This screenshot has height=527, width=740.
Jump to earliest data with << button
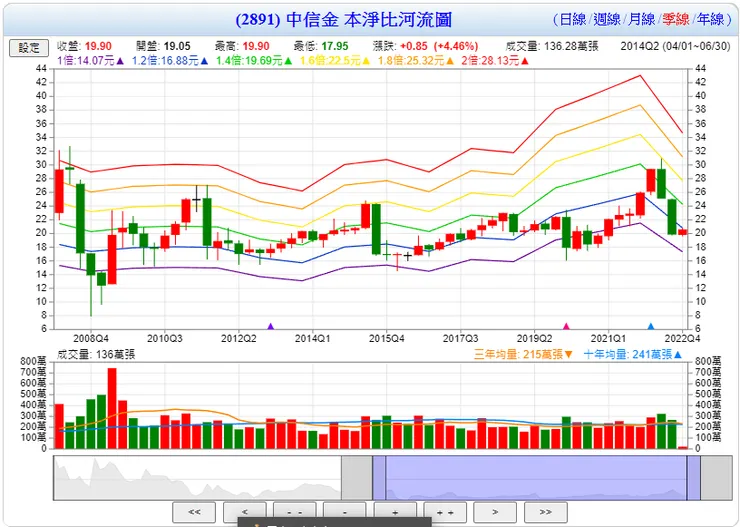tap(194, 512)
